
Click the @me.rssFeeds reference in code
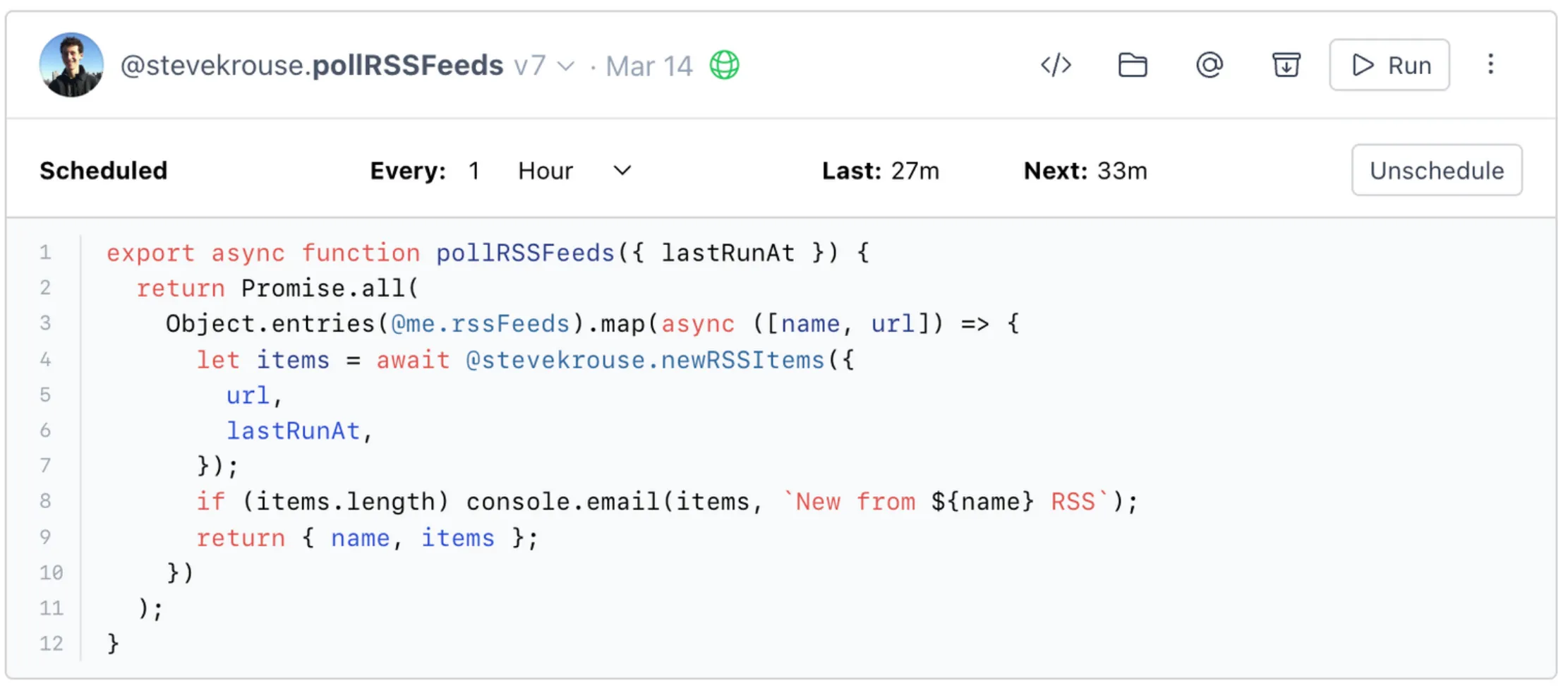click(x=480, y=324)
